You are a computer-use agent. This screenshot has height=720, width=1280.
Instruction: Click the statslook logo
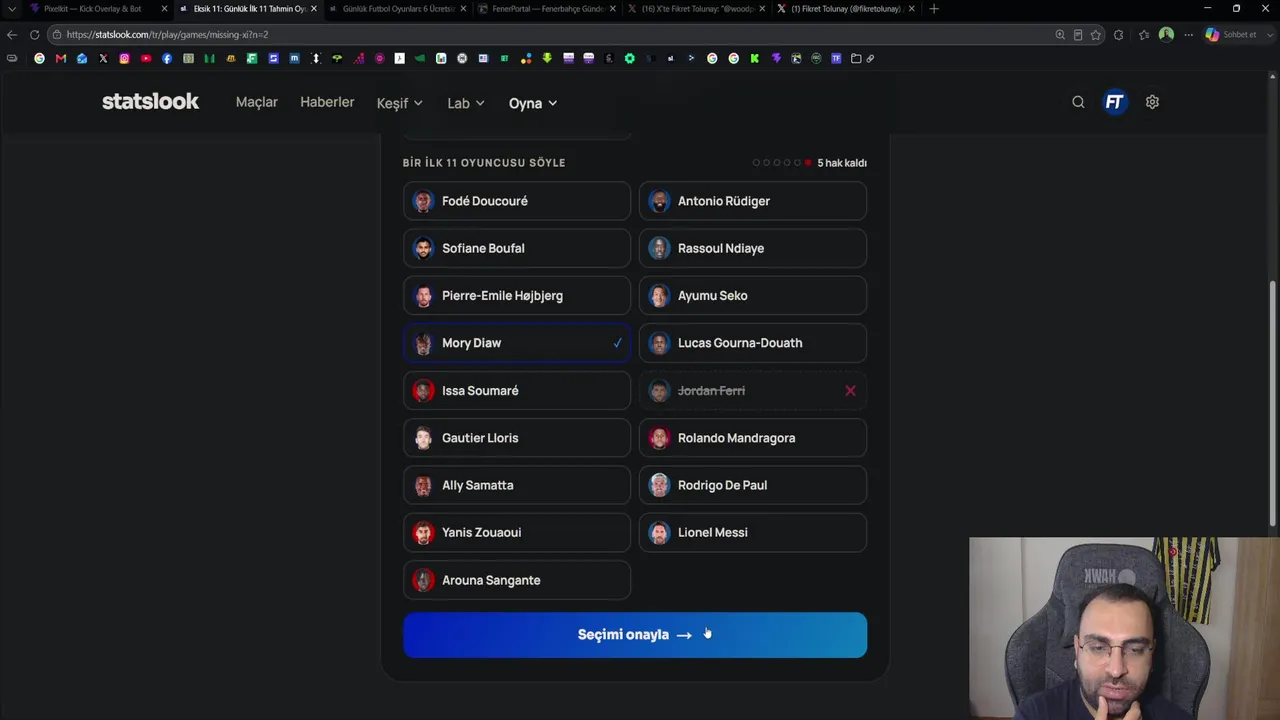coord(150,101)
